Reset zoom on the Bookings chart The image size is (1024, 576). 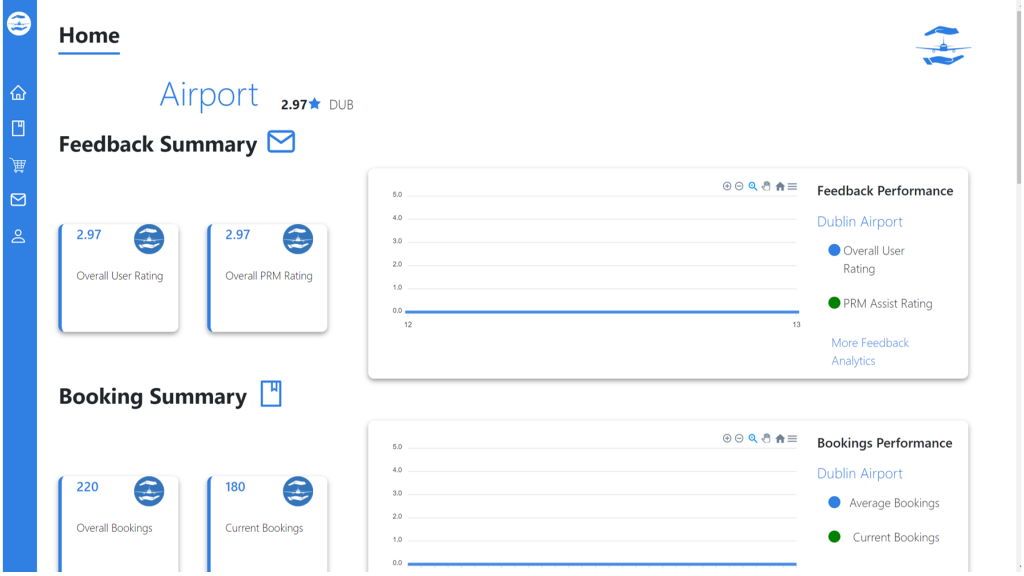[x=780, y=438]
